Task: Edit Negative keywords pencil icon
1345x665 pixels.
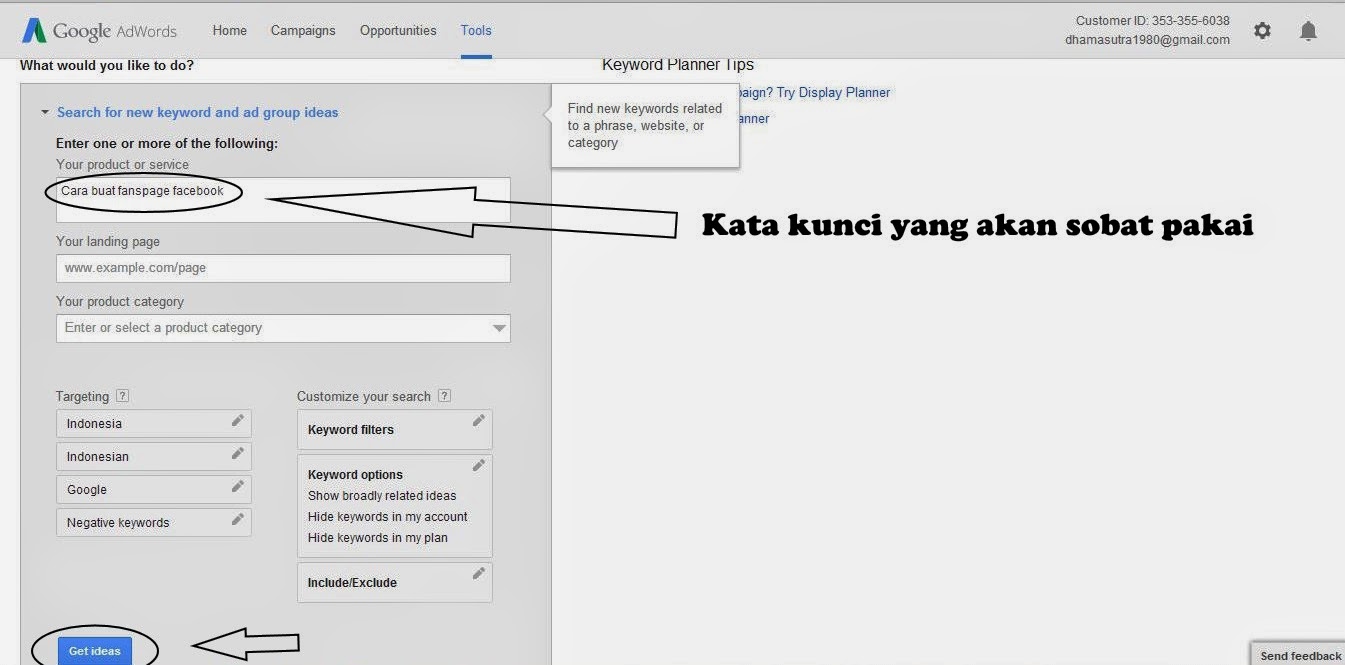Action: (x=238, y=520)
